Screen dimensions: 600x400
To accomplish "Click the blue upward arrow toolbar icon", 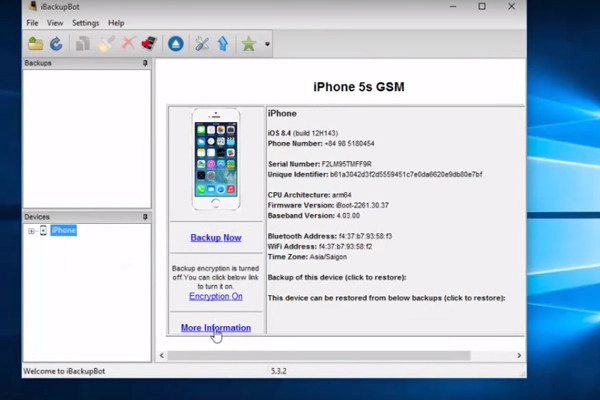I will (223, 44).
